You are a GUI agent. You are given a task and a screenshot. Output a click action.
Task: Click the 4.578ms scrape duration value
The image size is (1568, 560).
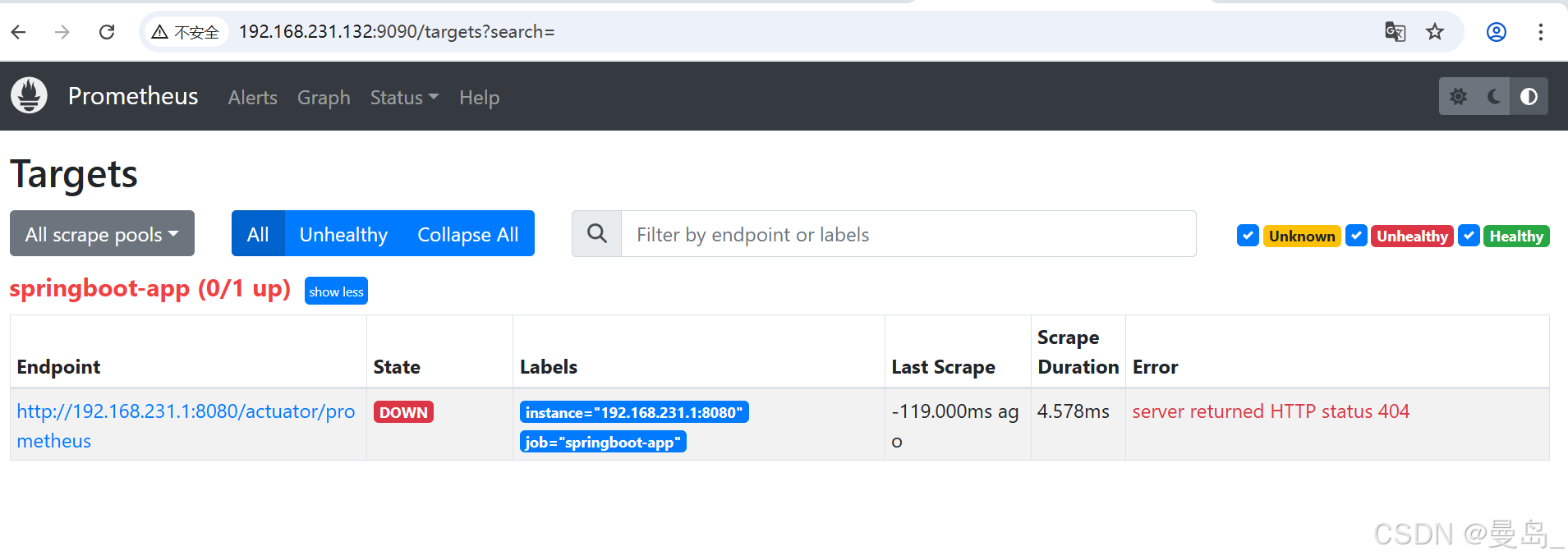click(1074, 411)
